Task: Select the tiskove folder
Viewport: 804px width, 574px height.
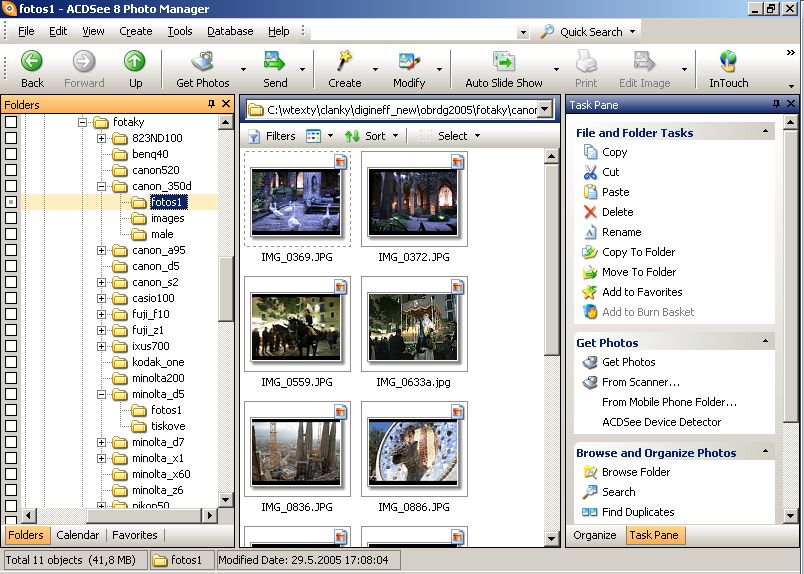Action: tap(168, 426)
